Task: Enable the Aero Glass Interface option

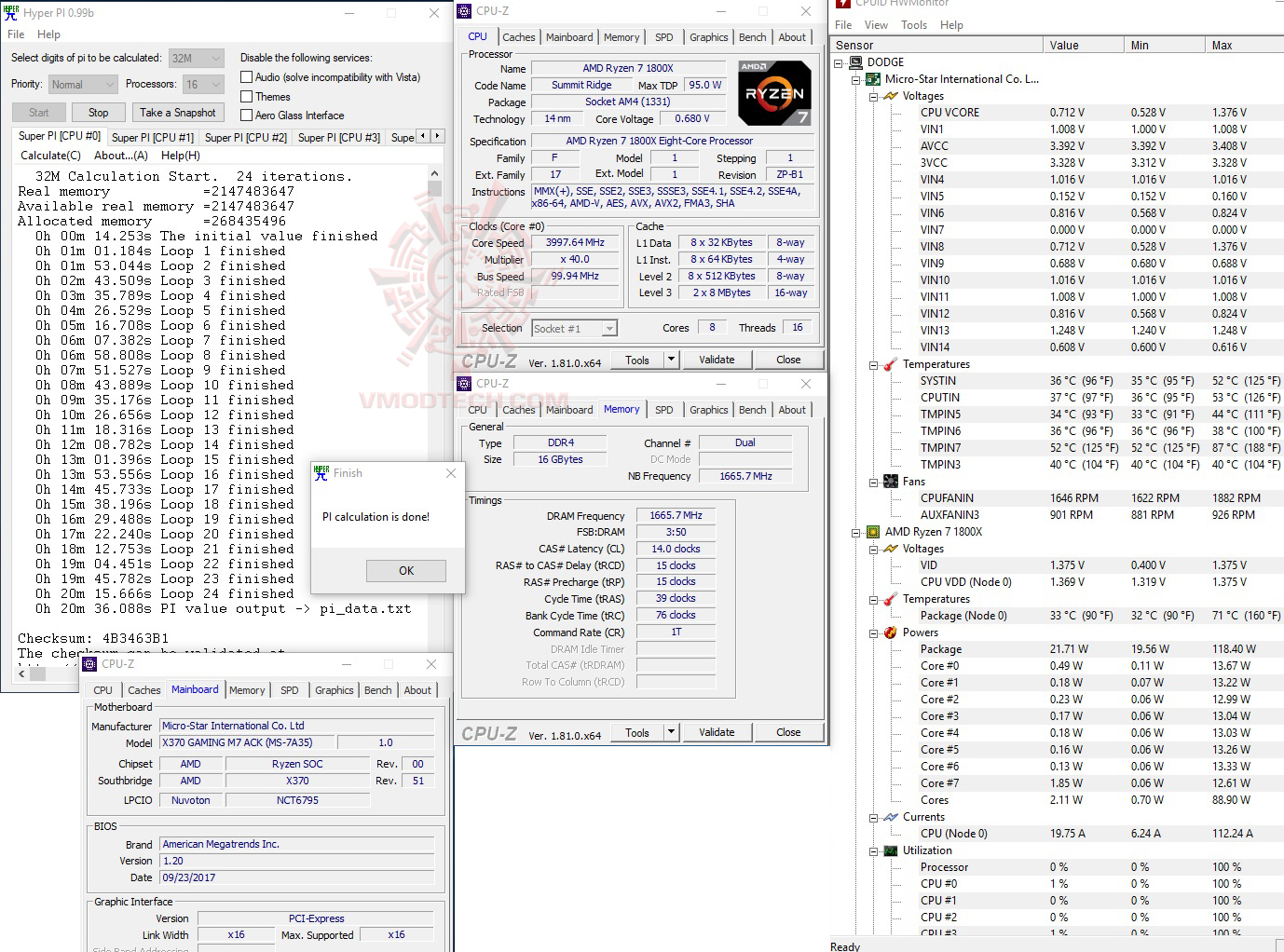Action: pos(247,115)
